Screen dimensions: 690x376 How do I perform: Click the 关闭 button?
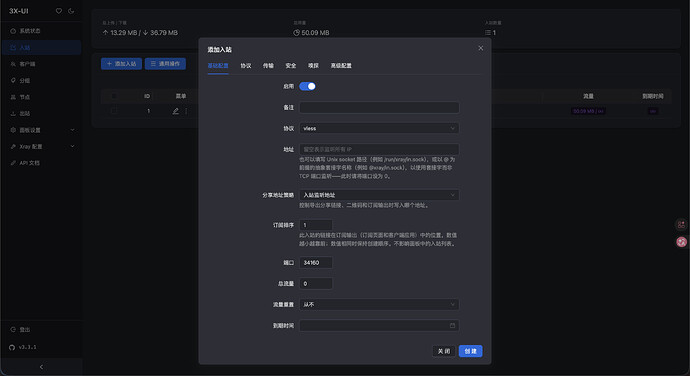[x=444, y=351]
